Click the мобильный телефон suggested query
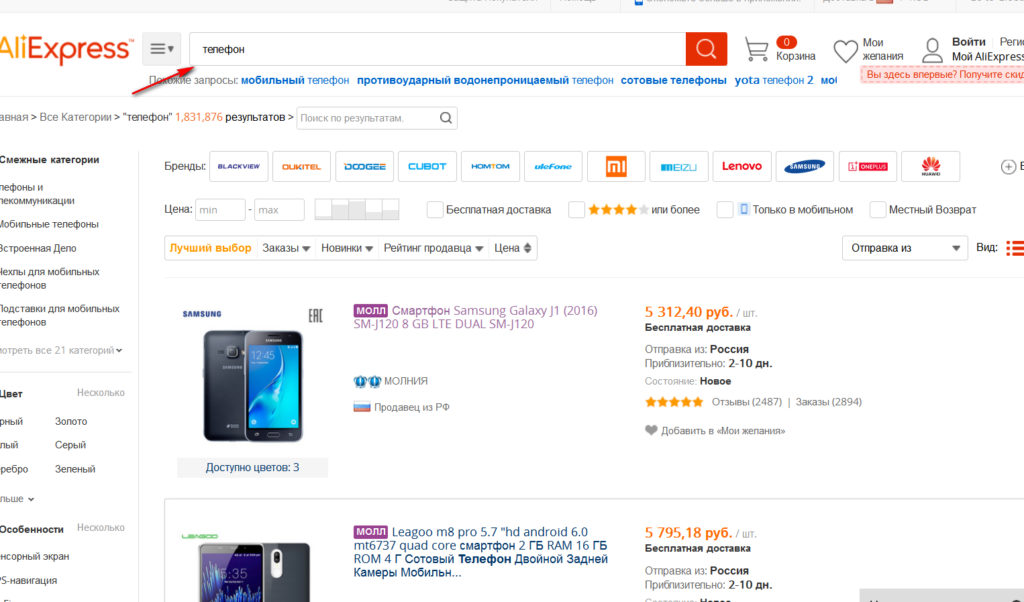 click(x=295, y=80)
